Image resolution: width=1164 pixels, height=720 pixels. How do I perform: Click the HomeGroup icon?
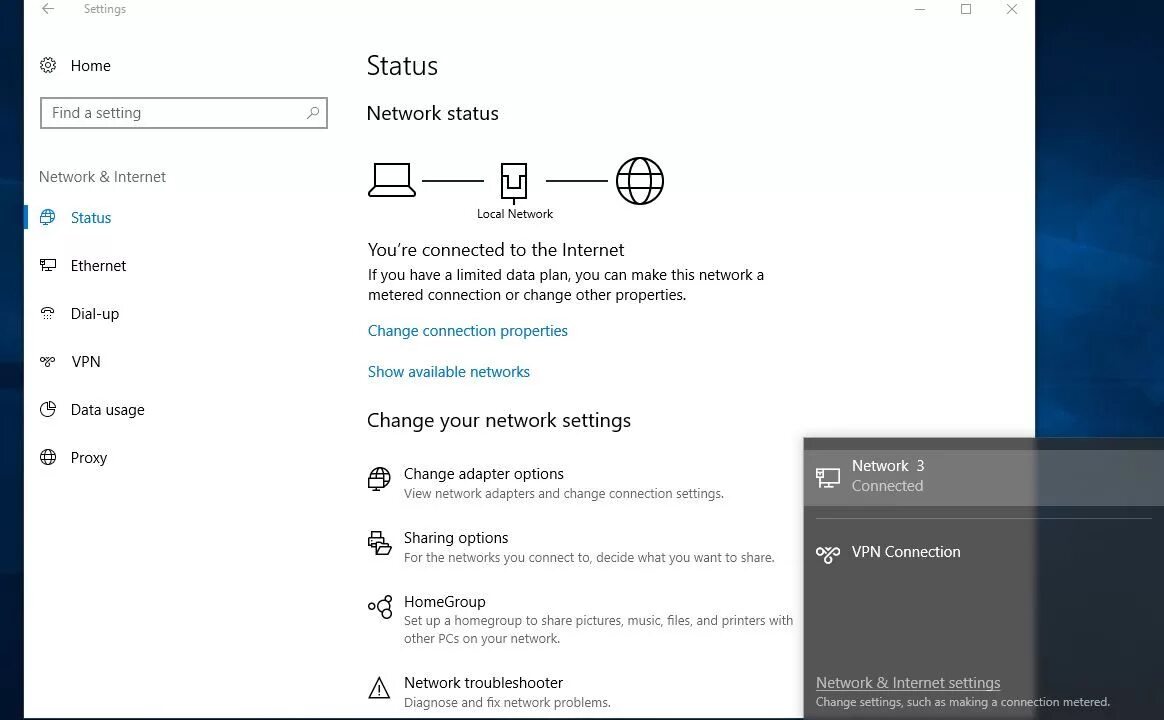tap(379, 607)
